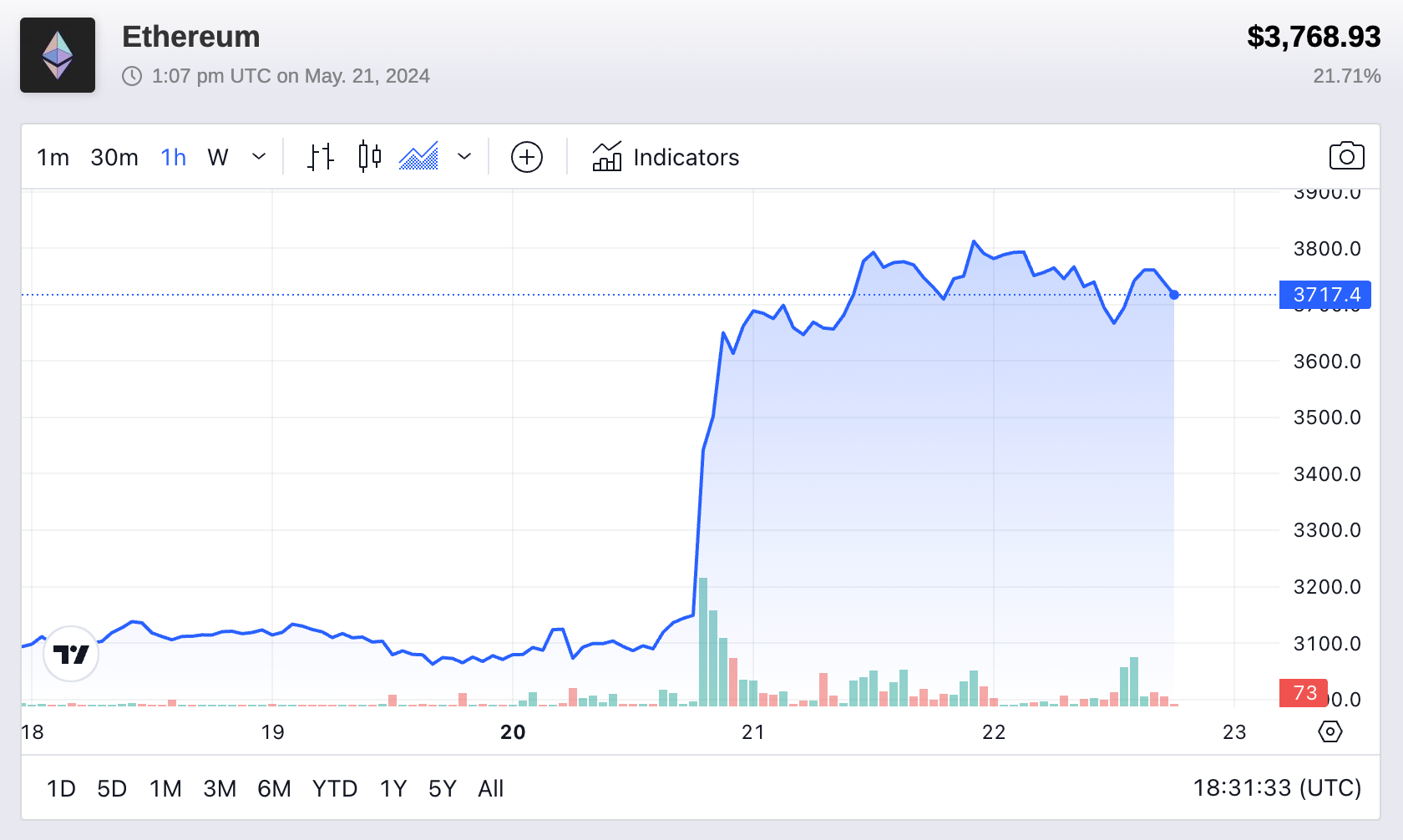Click the 1:07 pm UTC timestamp text
This screenshot has height=840, width=1403.
click(291, 76)
